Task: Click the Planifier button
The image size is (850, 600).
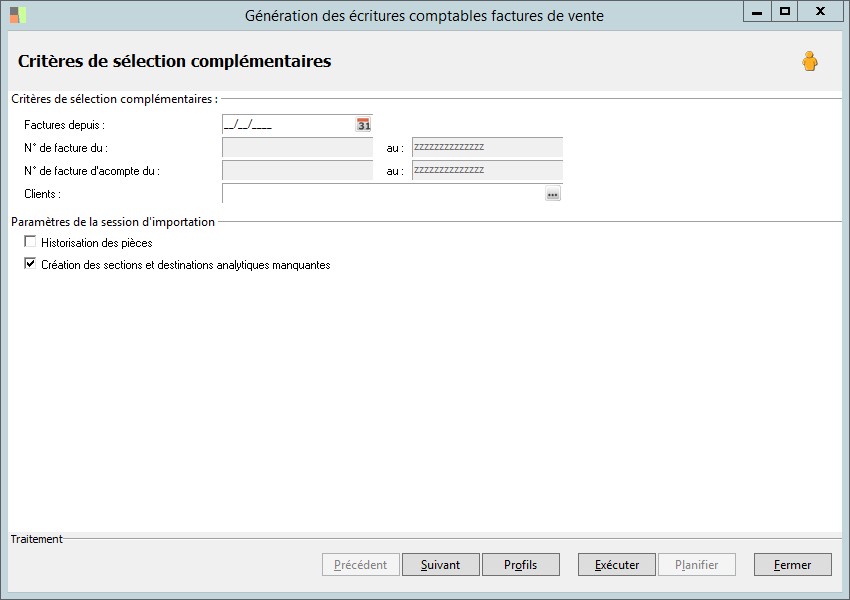Action: pyautogui.click(x=696, y=565)
